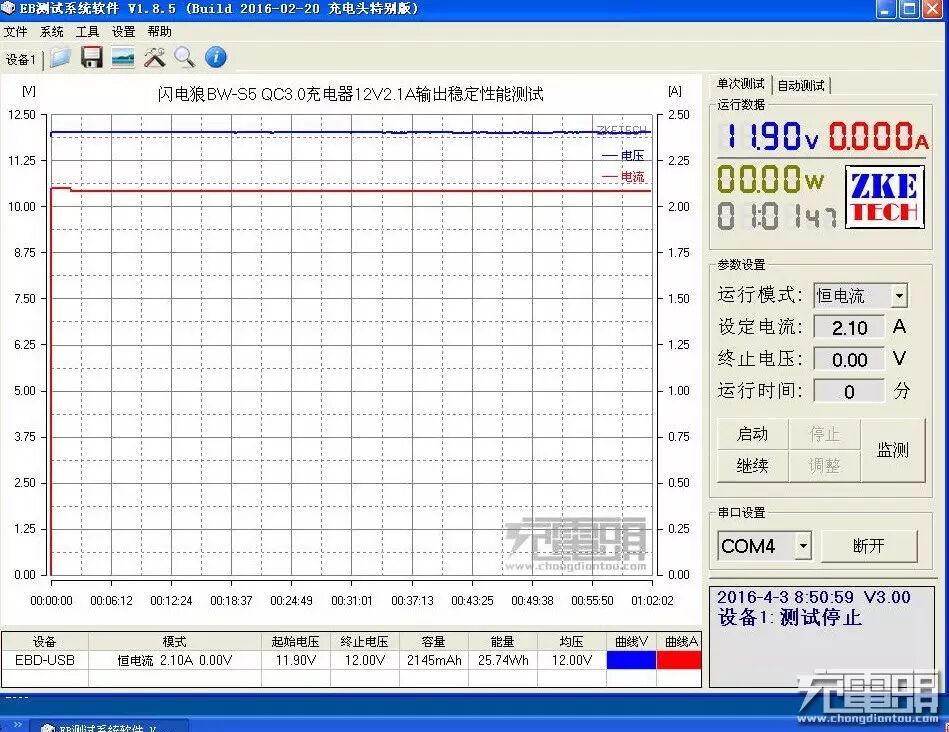Click the 0.000A current readout
The width and height of the screenshot is (949, 732).
pos(878,136)
